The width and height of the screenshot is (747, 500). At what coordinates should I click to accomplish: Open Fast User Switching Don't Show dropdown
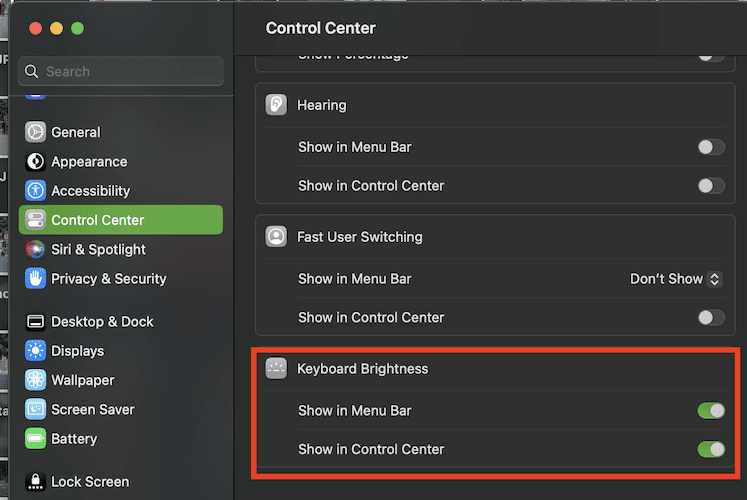click(675, 279)
